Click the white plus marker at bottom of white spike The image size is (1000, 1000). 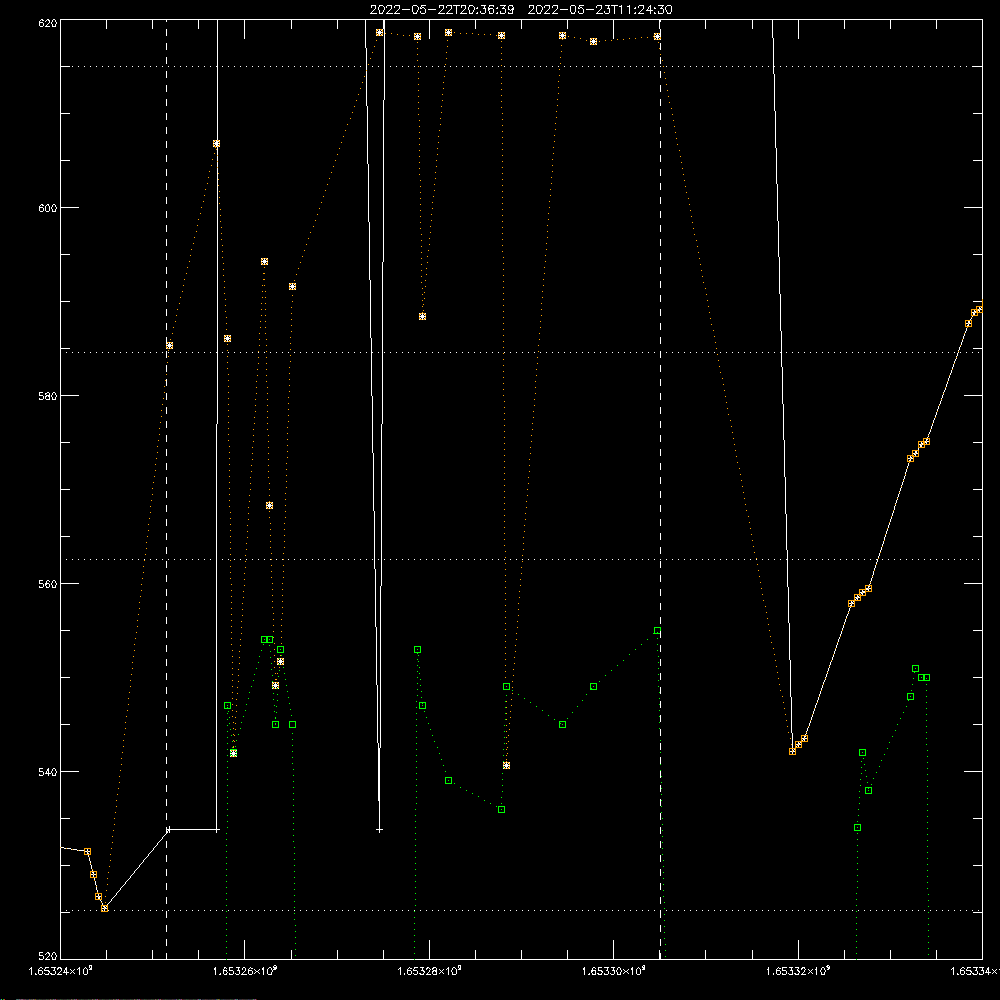coord(379,830)
